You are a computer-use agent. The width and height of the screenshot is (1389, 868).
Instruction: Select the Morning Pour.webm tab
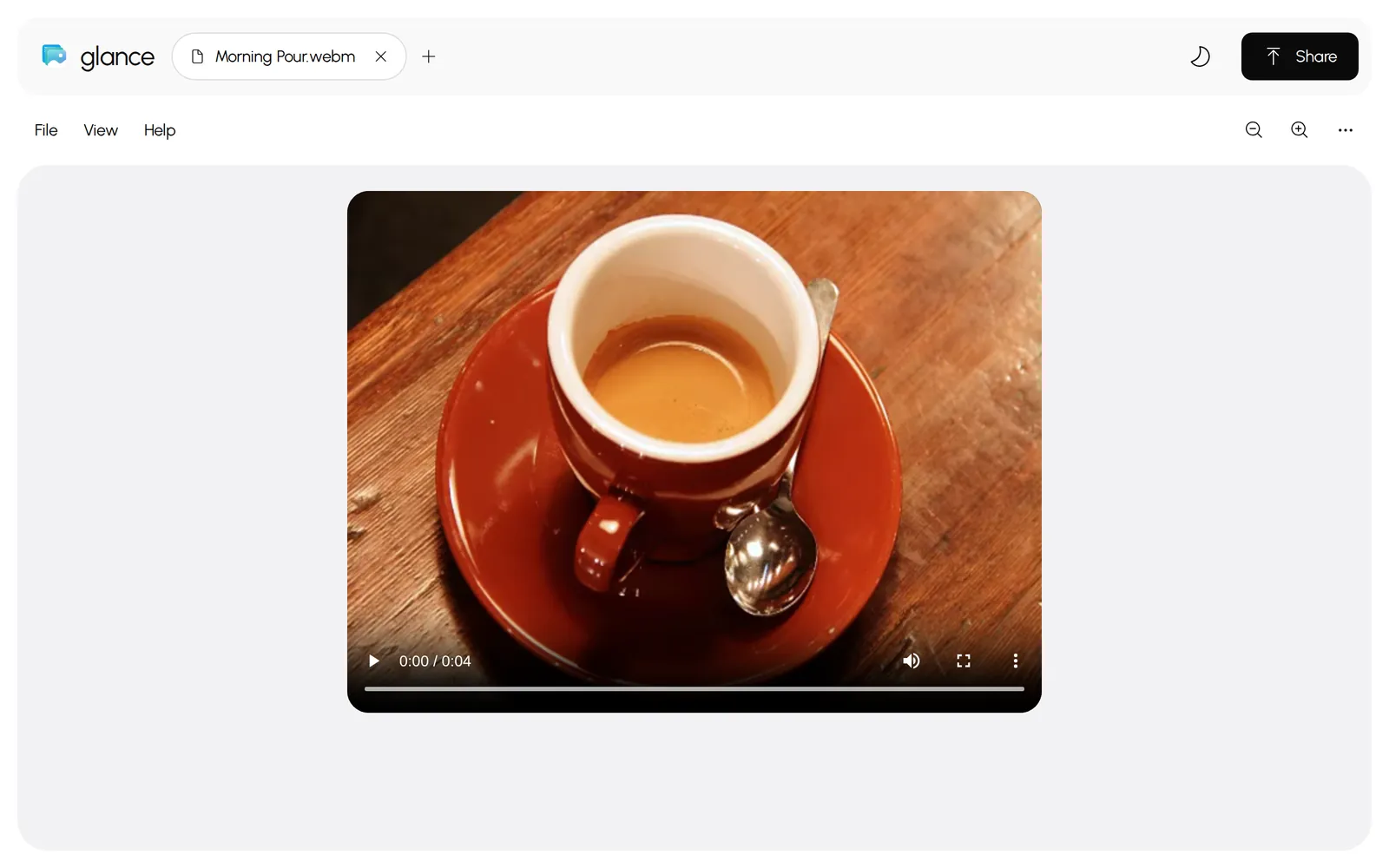pyautogui.click(x=289, y=56)
